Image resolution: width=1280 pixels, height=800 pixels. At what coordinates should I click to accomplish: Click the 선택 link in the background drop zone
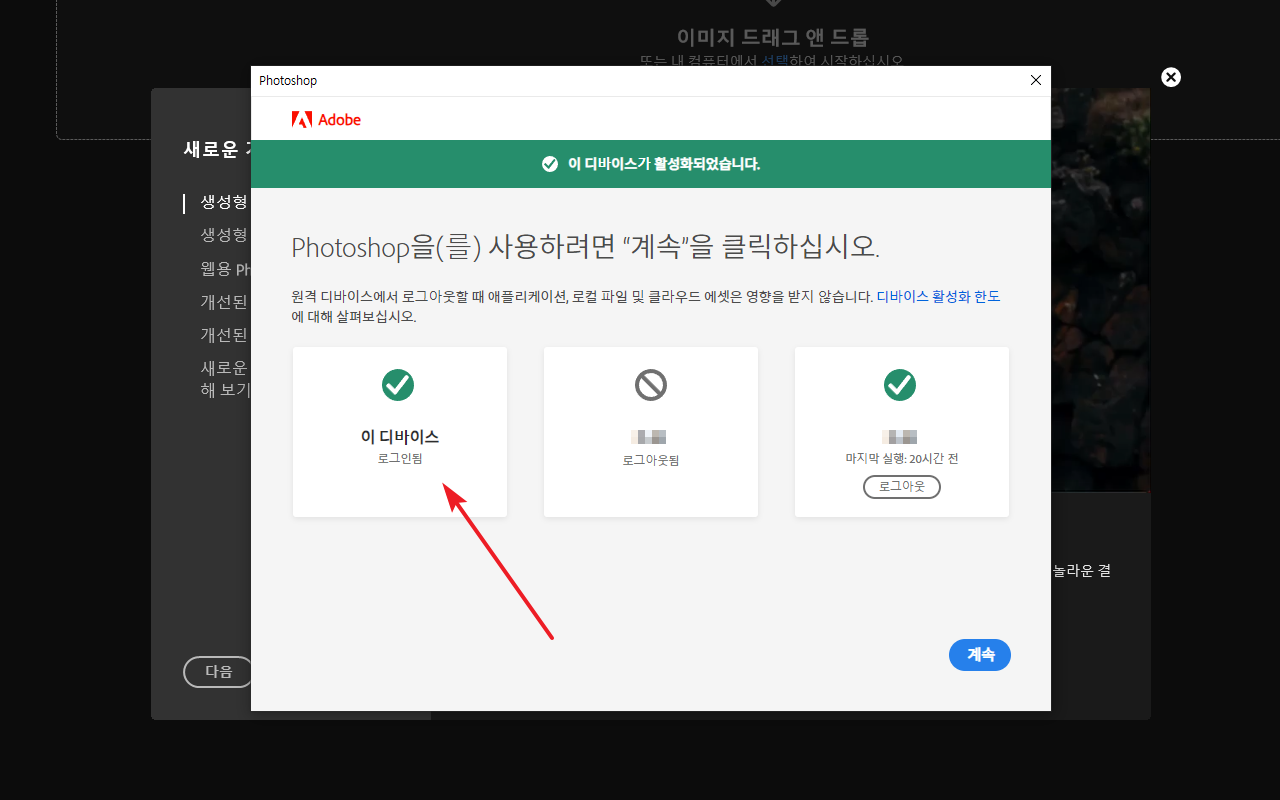pos(775,61)
